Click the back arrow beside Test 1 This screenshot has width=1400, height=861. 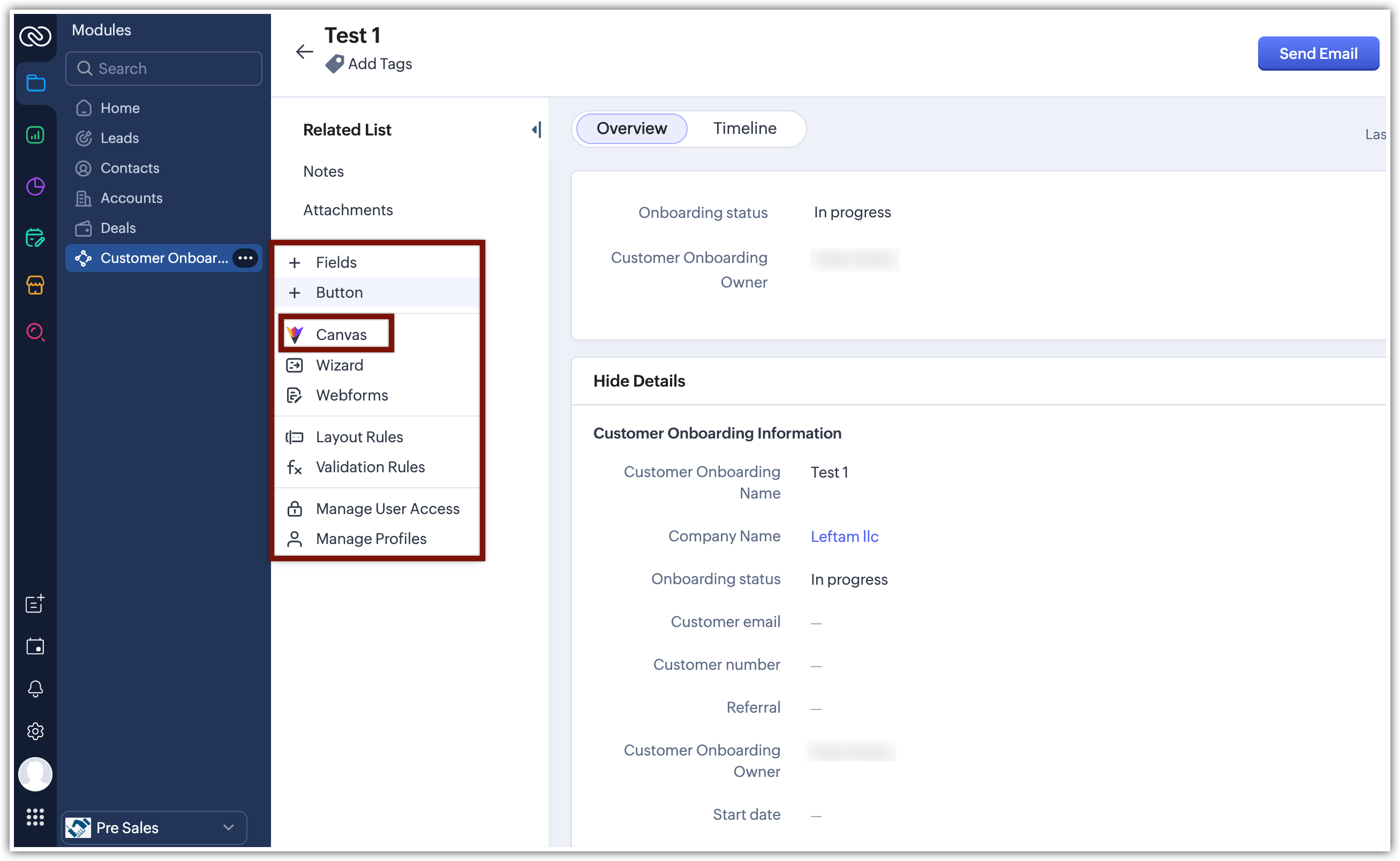coord(304,52)
